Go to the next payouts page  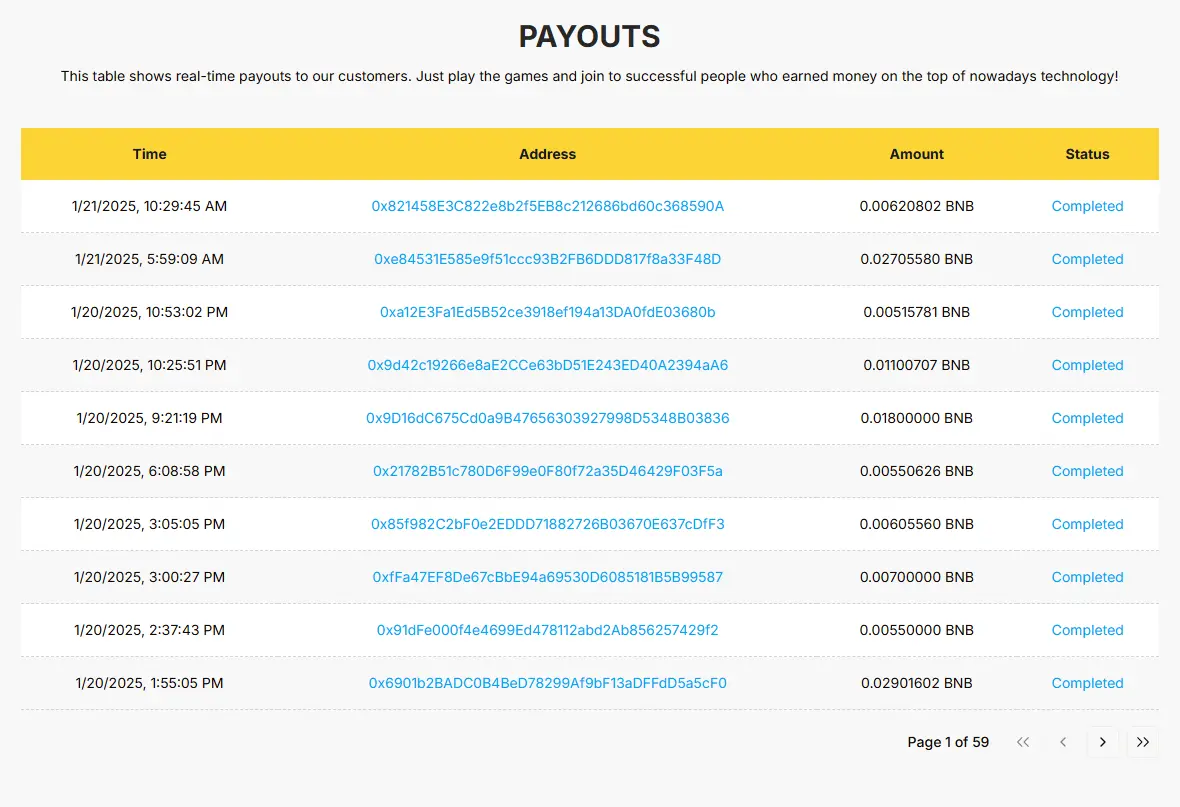[x=1102, y=742]
